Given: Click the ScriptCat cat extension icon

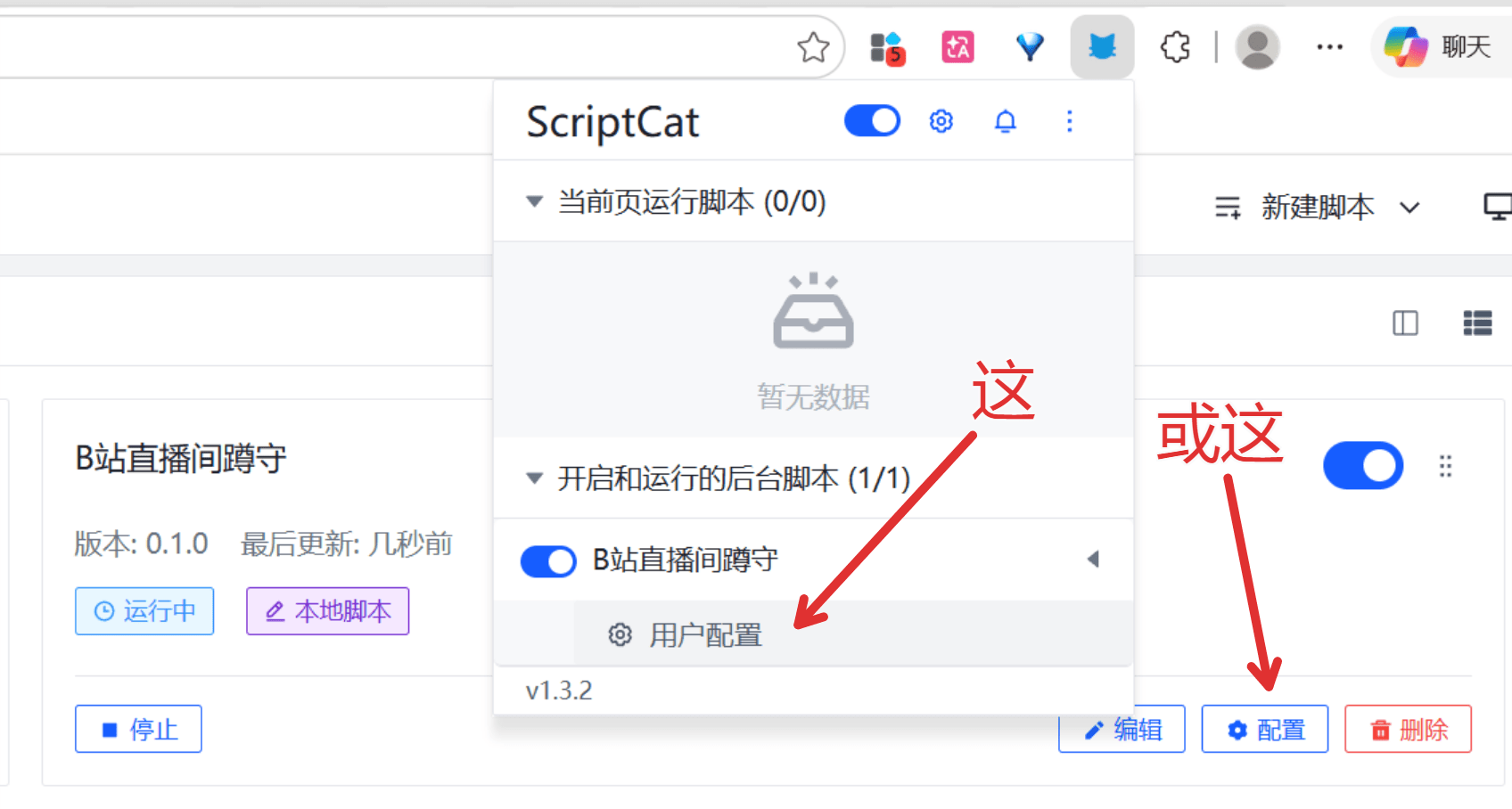Looking at the screenshot, I should pos(1102,47).
